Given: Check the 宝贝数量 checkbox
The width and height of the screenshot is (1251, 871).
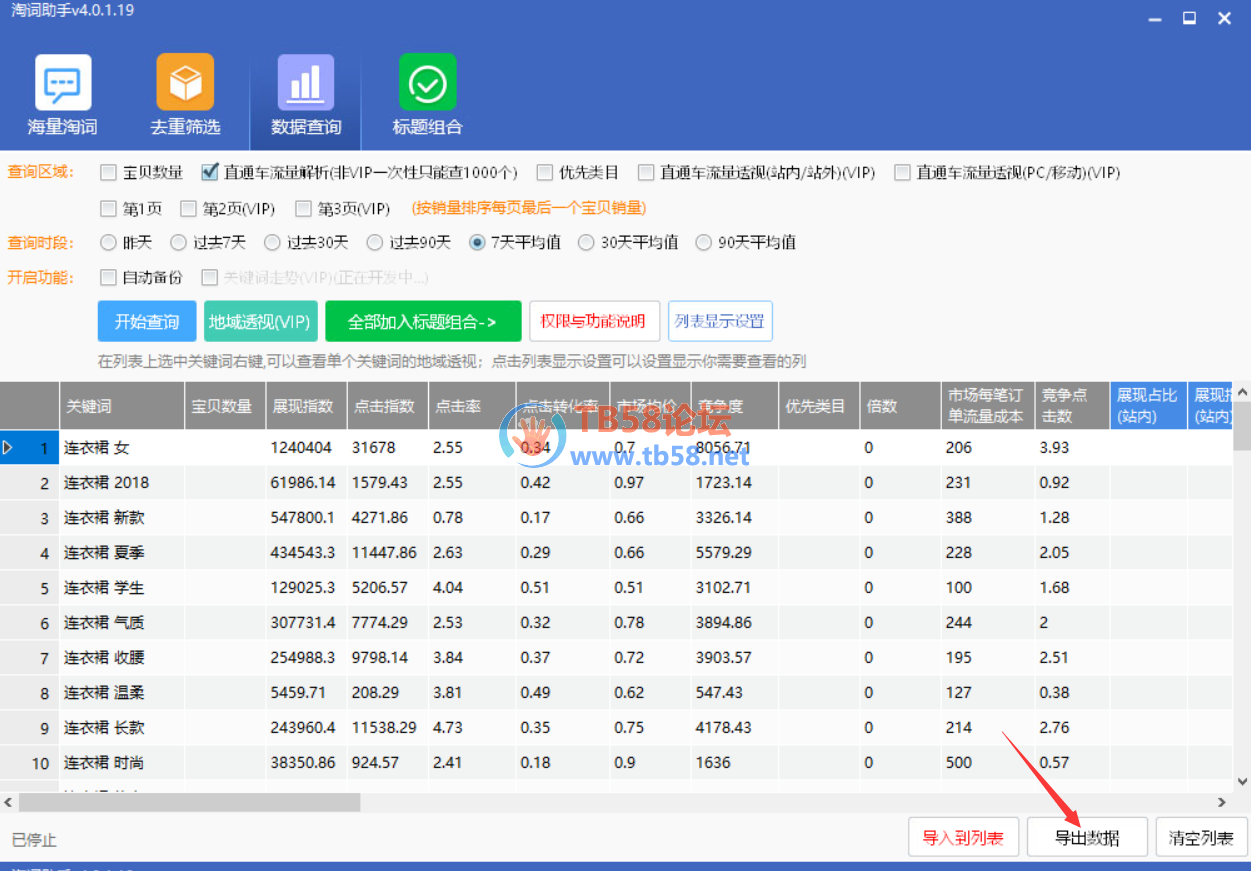Looking at the screenshot, I should (x=108, y=173).
